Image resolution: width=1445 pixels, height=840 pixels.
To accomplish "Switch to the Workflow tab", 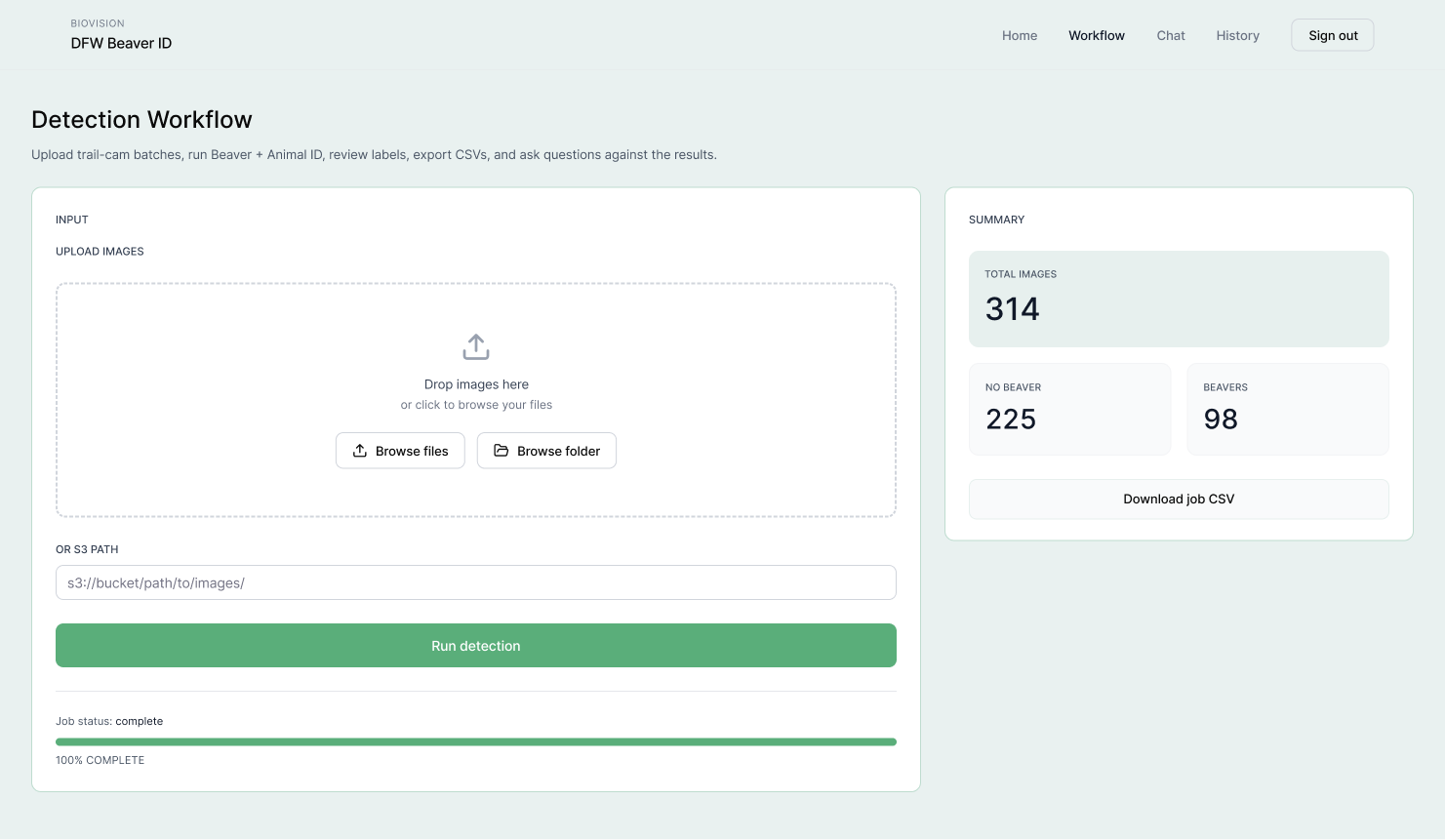I will [1096, 35].
